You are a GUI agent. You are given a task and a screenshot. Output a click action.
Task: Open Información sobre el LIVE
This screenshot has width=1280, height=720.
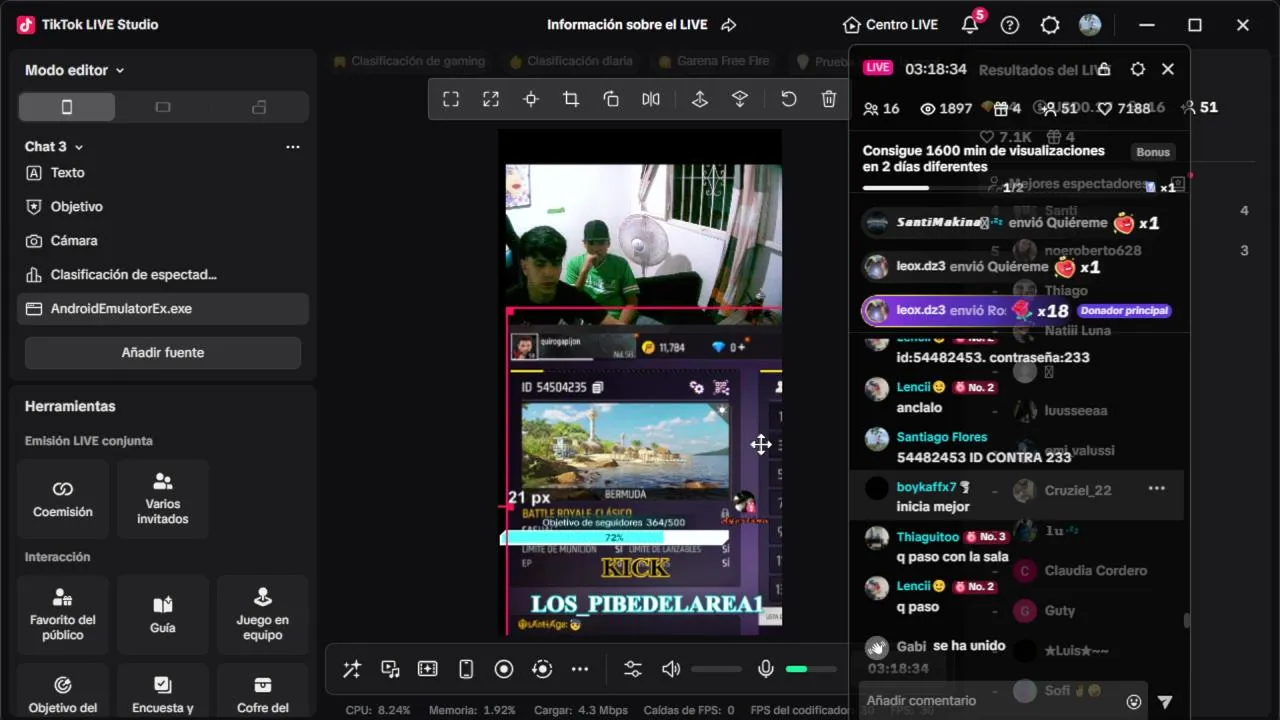pos(627,25)
